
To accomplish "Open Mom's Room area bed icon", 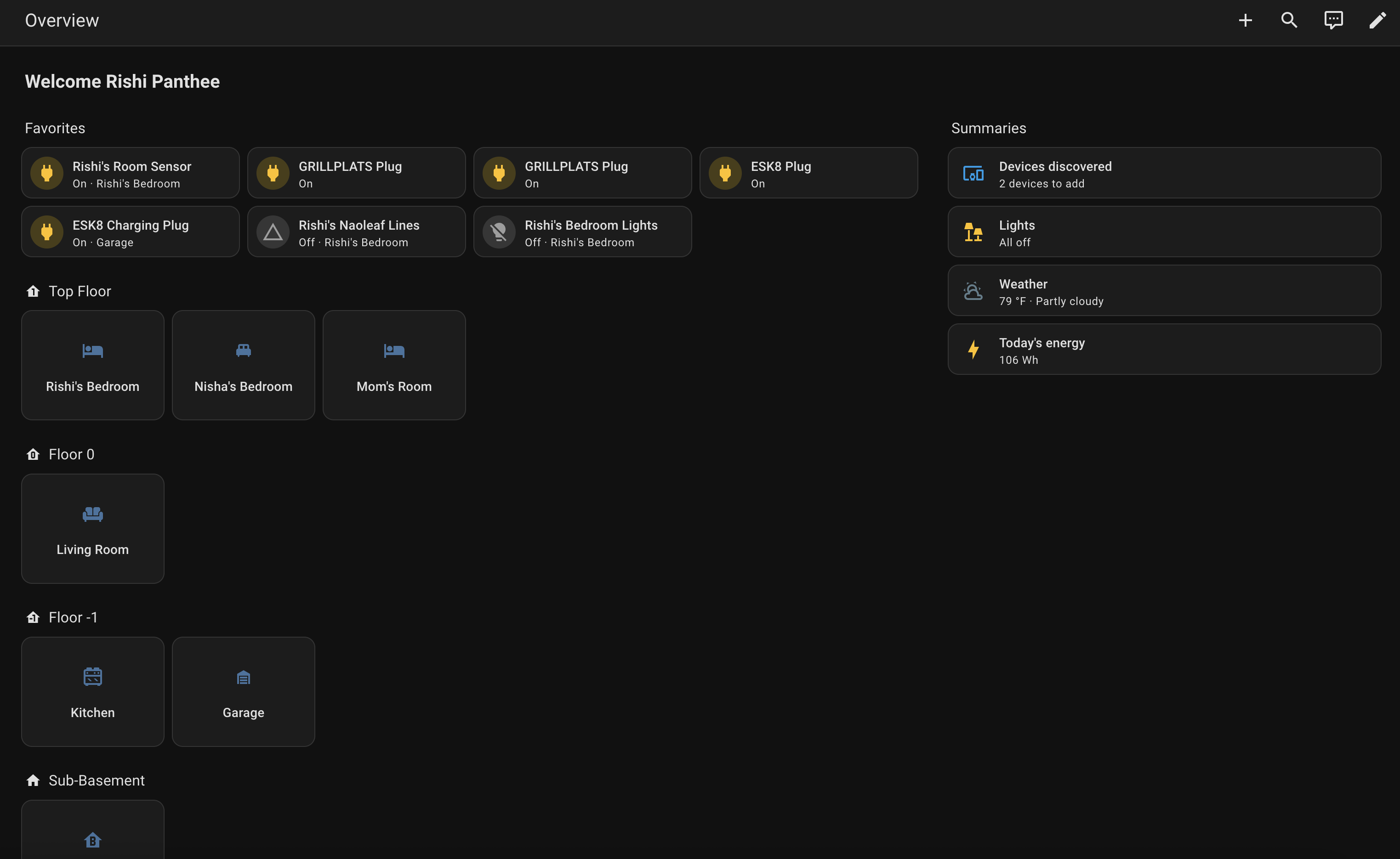I will (394, 350).
